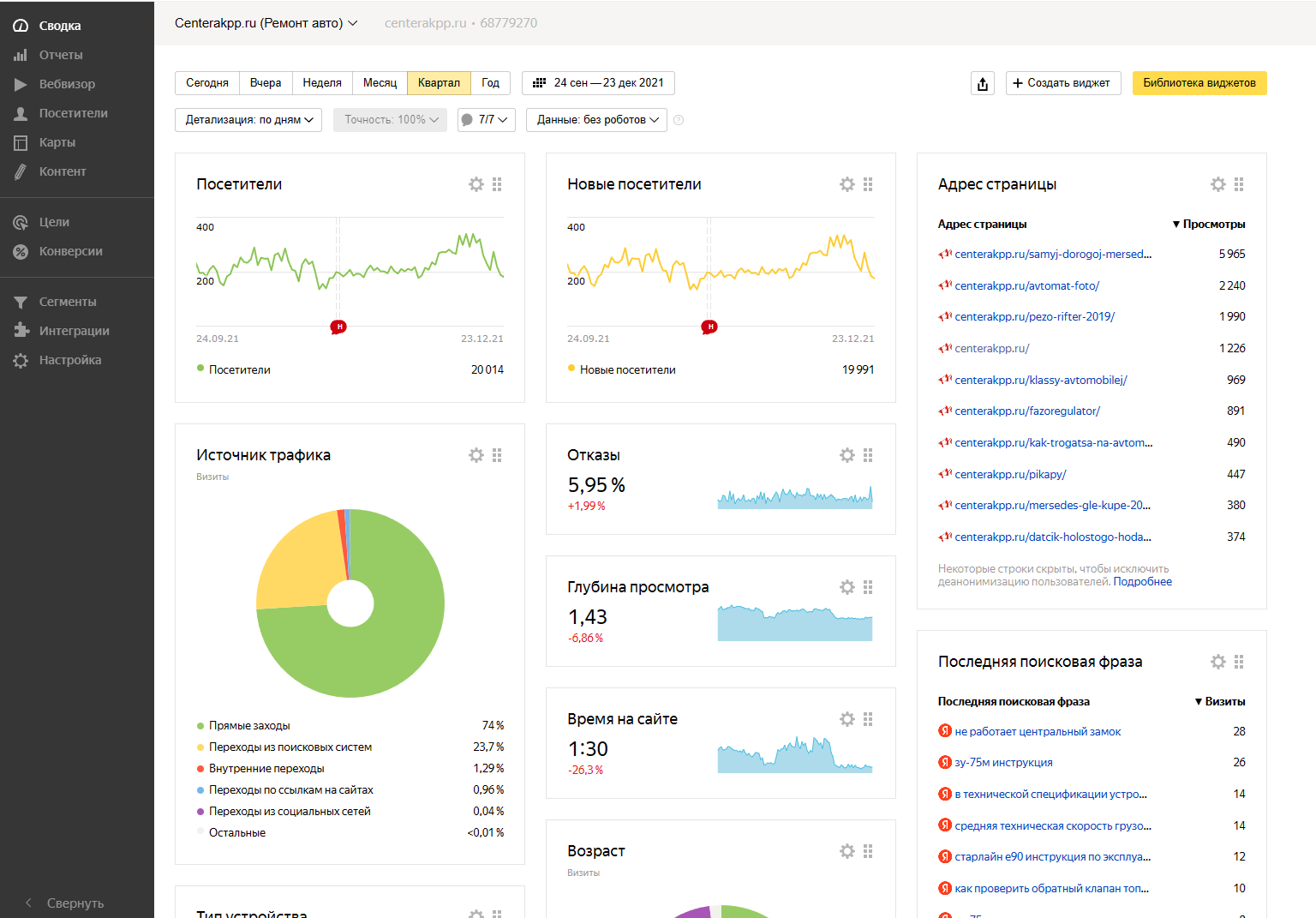This screenshot has width=1316, height=918.
Task: Select the Квартал period tab
Action: click(439, 83)
